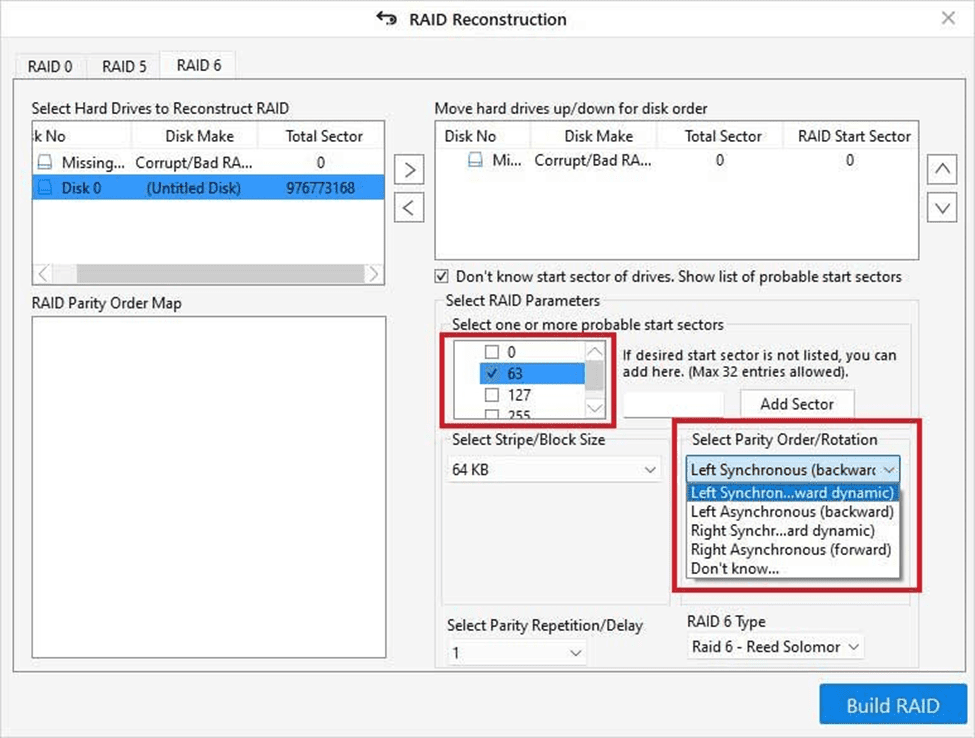The image size is (975, 738).
Task: Select the RAID 6 tab
Action: (198, 65)
